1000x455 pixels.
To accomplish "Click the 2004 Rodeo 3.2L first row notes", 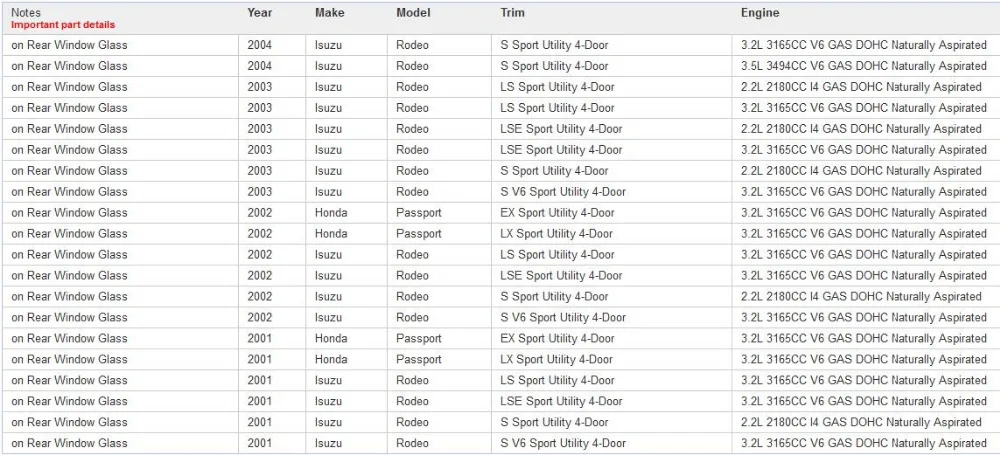I will click(69, 45).
